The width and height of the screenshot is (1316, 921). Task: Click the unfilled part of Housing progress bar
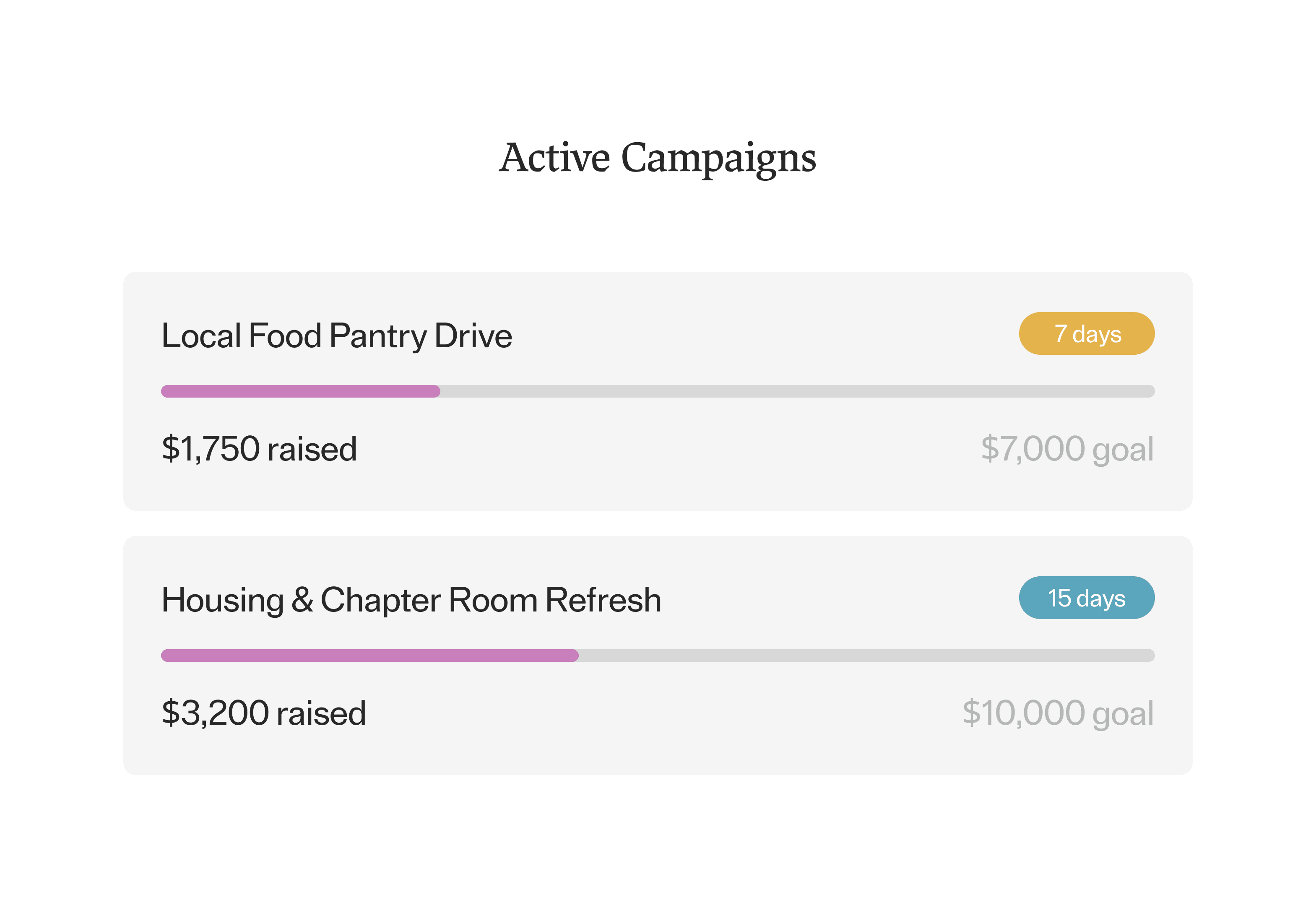click(866, 656)
